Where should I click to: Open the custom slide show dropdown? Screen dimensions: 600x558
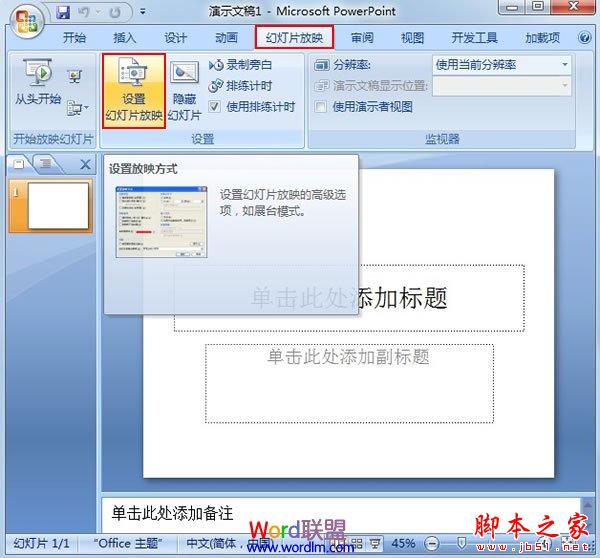77,108
